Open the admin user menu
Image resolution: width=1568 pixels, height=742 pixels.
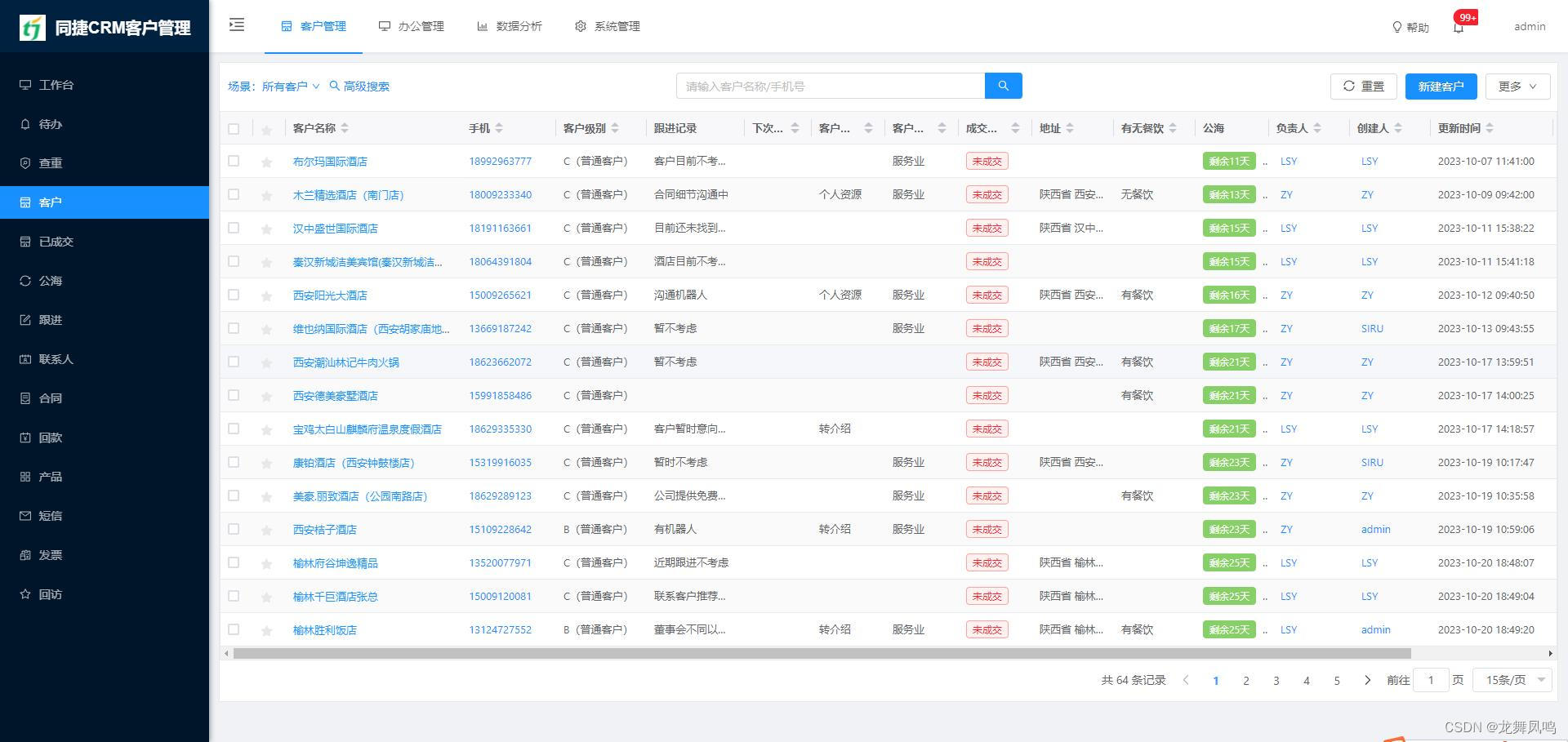pos(1529,27)
